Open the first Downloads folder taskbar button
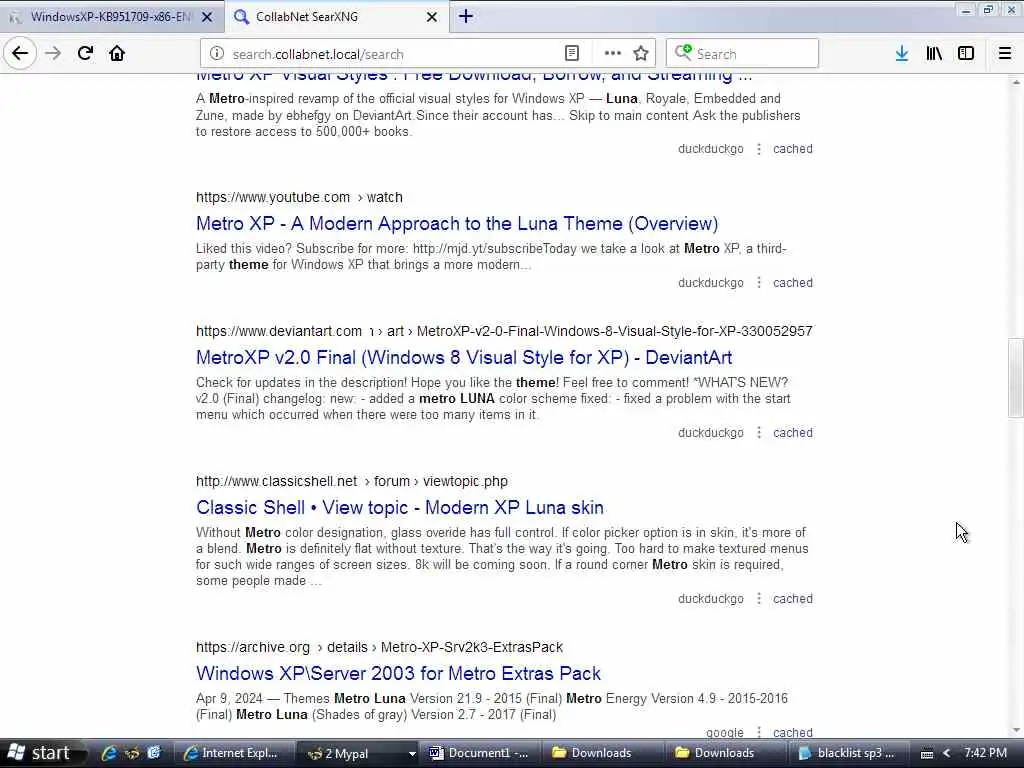1024x768 pixels. coord(601,753)
